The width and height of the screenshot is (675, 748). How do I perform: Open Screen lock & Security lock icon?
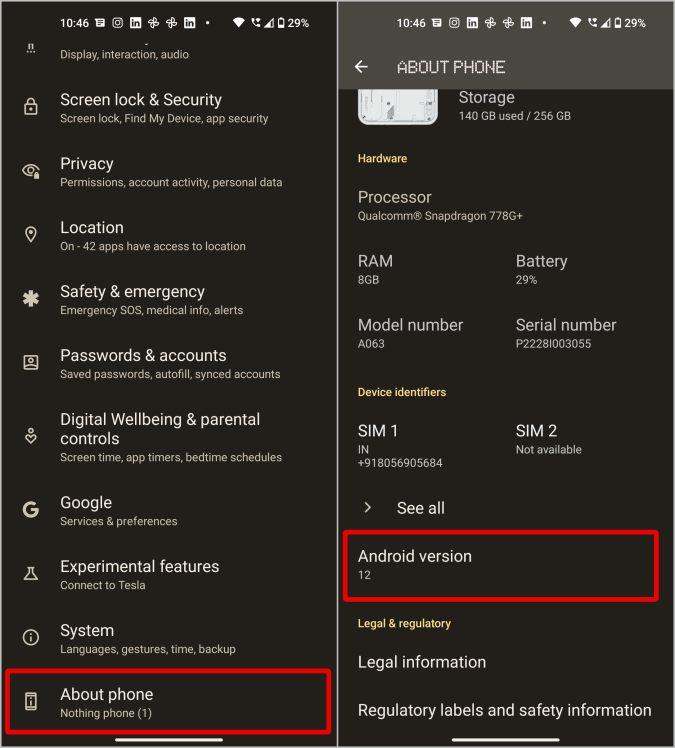tap(31, 107)
